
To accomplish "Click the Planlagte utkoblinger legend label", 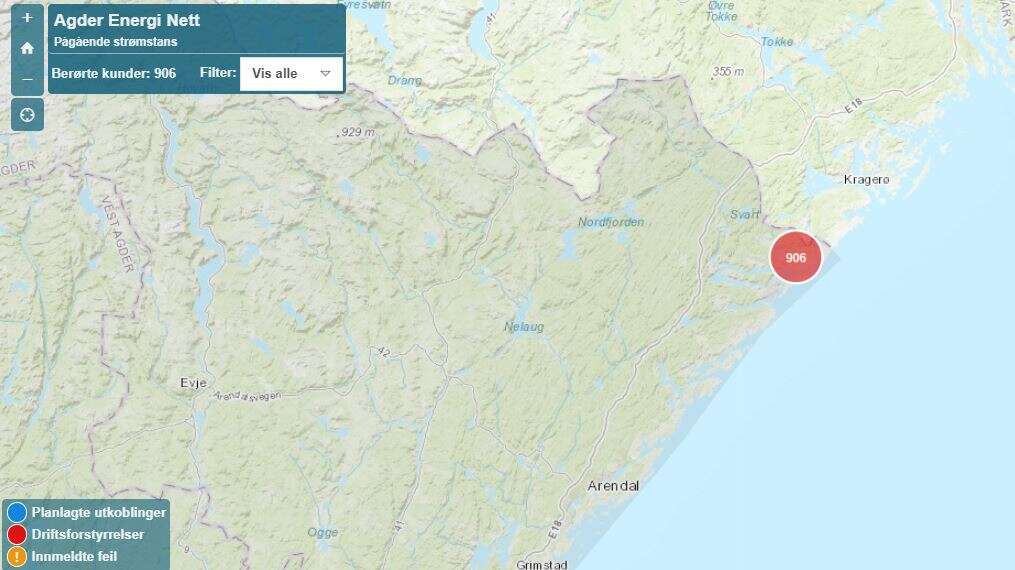I will click(x=99, y=512).
